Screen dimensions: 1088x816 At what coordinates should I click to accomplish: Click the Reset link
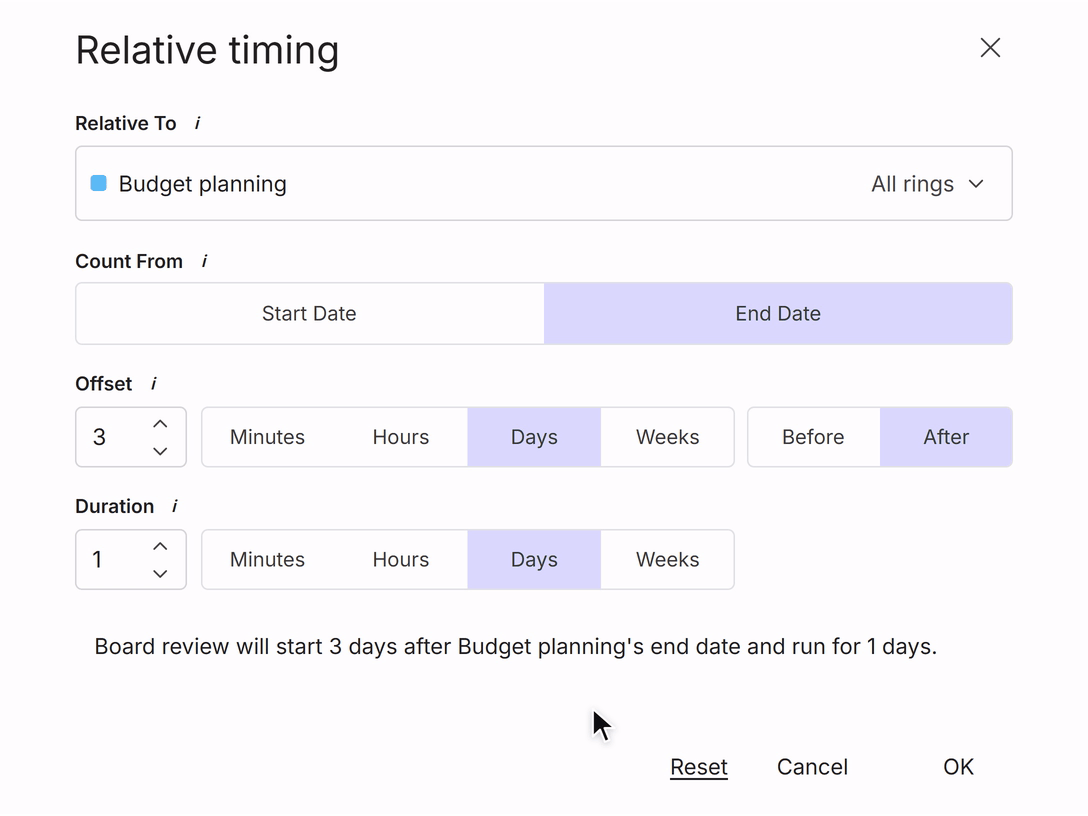tap(699, 767)
